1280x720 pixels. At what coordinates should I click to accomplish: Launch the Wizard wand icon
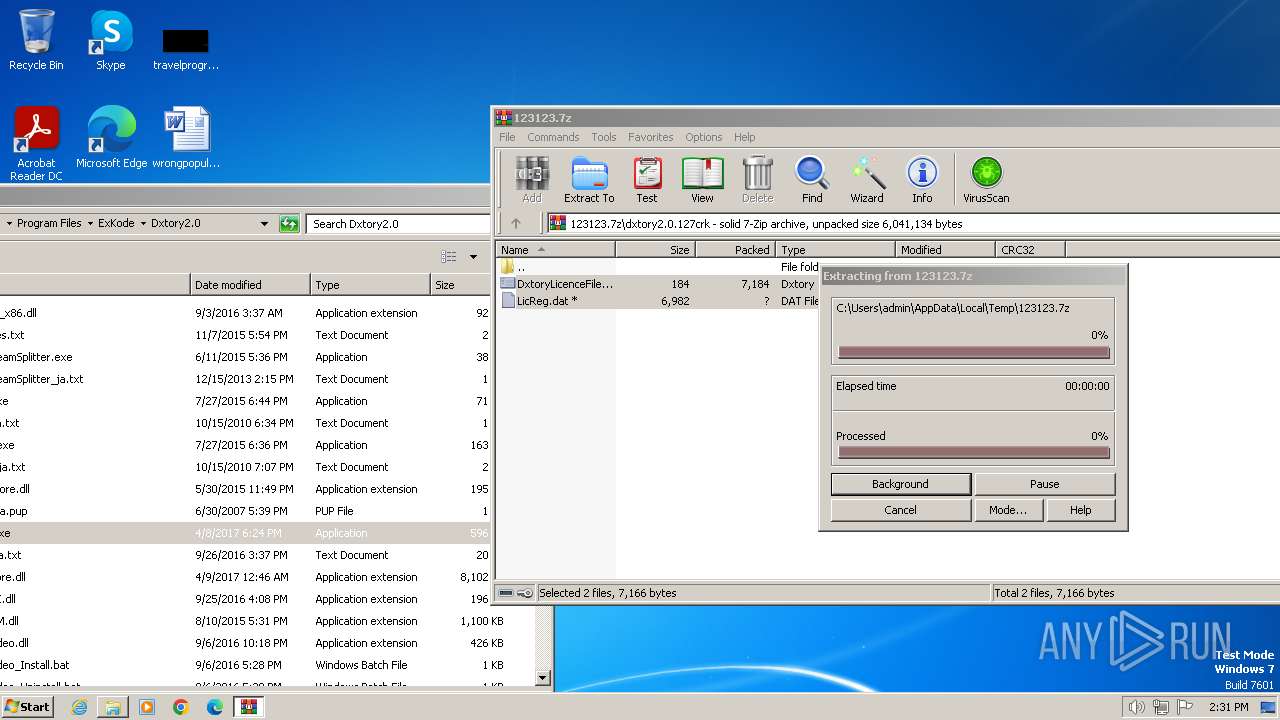coord(867,180)
